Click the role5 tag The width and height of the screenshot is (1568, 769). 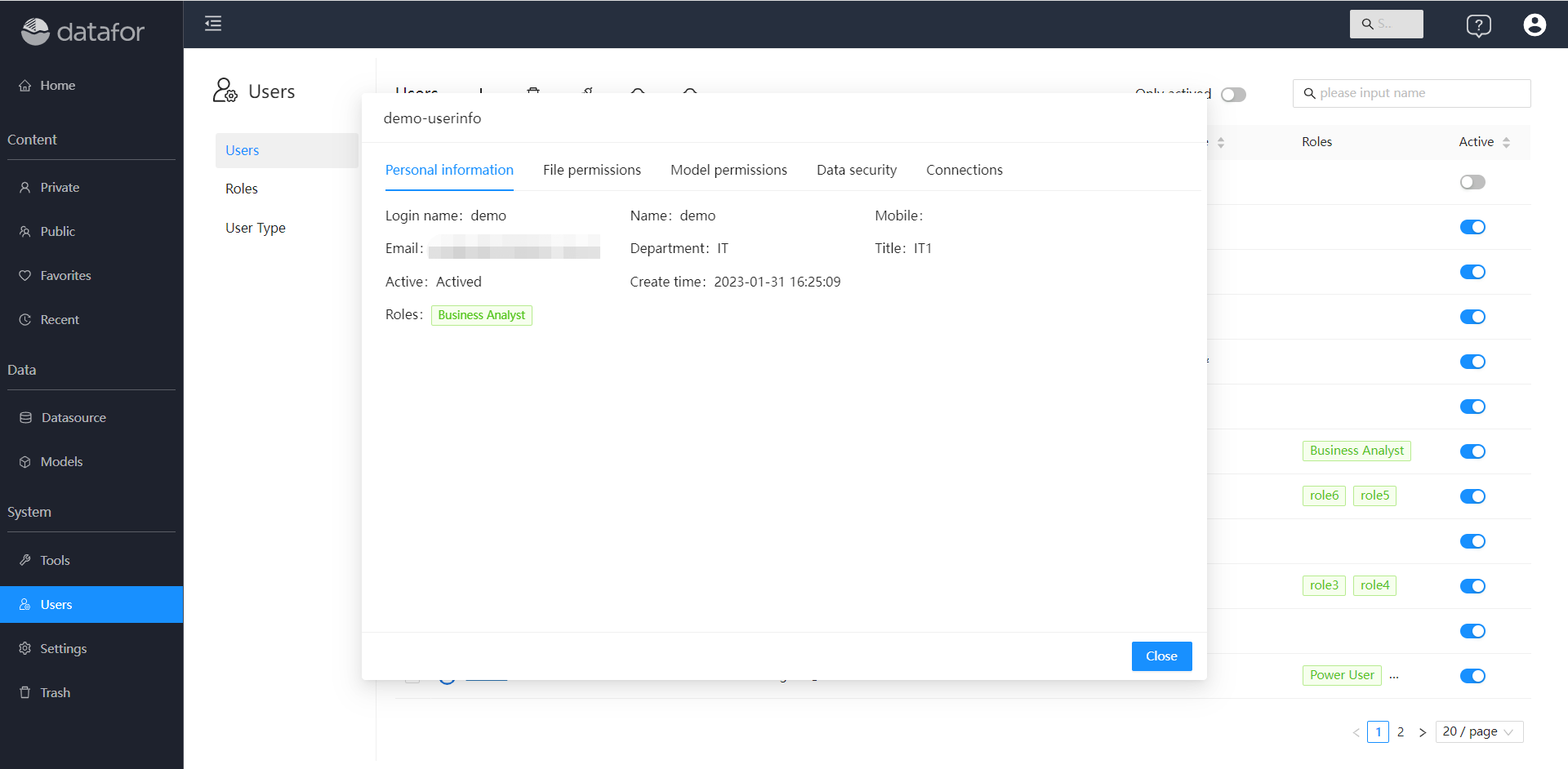pyautogui.click(x=1374, y=496)
